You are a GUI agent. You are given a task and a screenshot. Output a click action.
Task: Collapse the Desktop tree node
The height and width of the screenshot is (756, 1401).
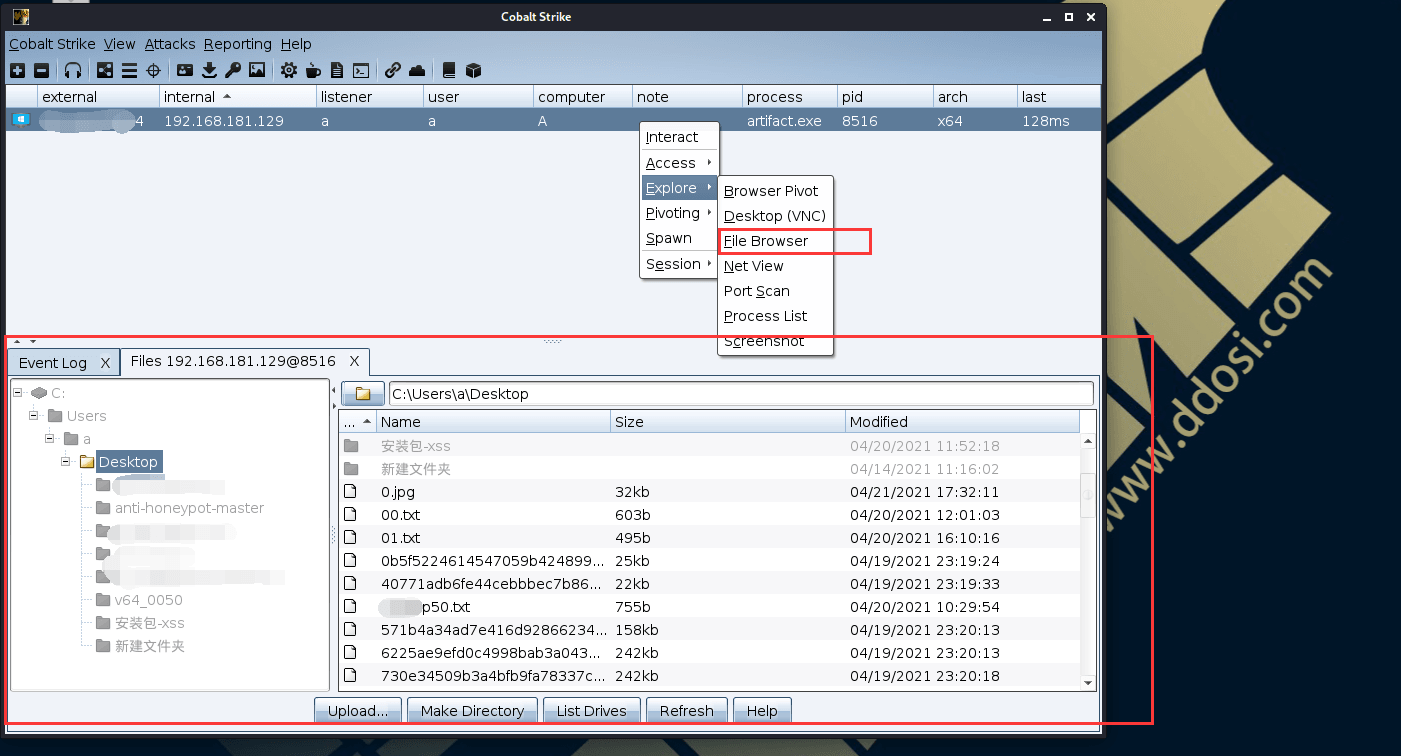point(66,462)
